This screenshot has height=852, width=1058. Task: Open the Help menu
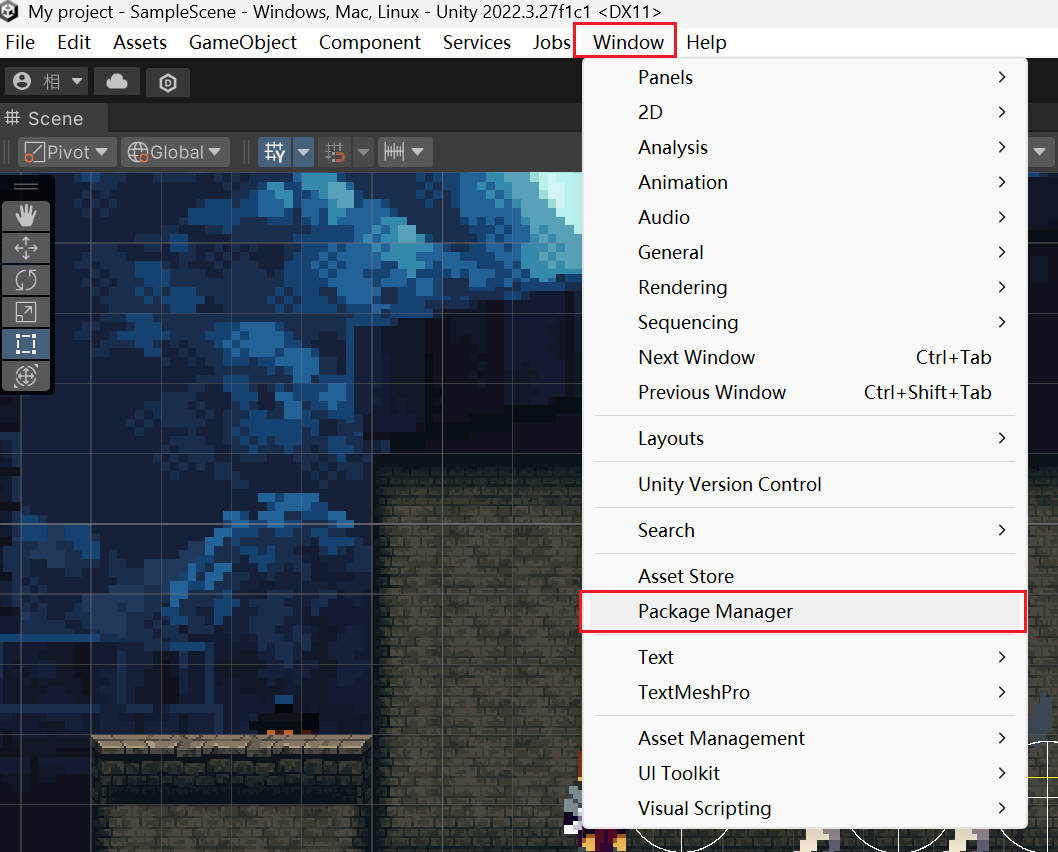click(x=706, y=42)
